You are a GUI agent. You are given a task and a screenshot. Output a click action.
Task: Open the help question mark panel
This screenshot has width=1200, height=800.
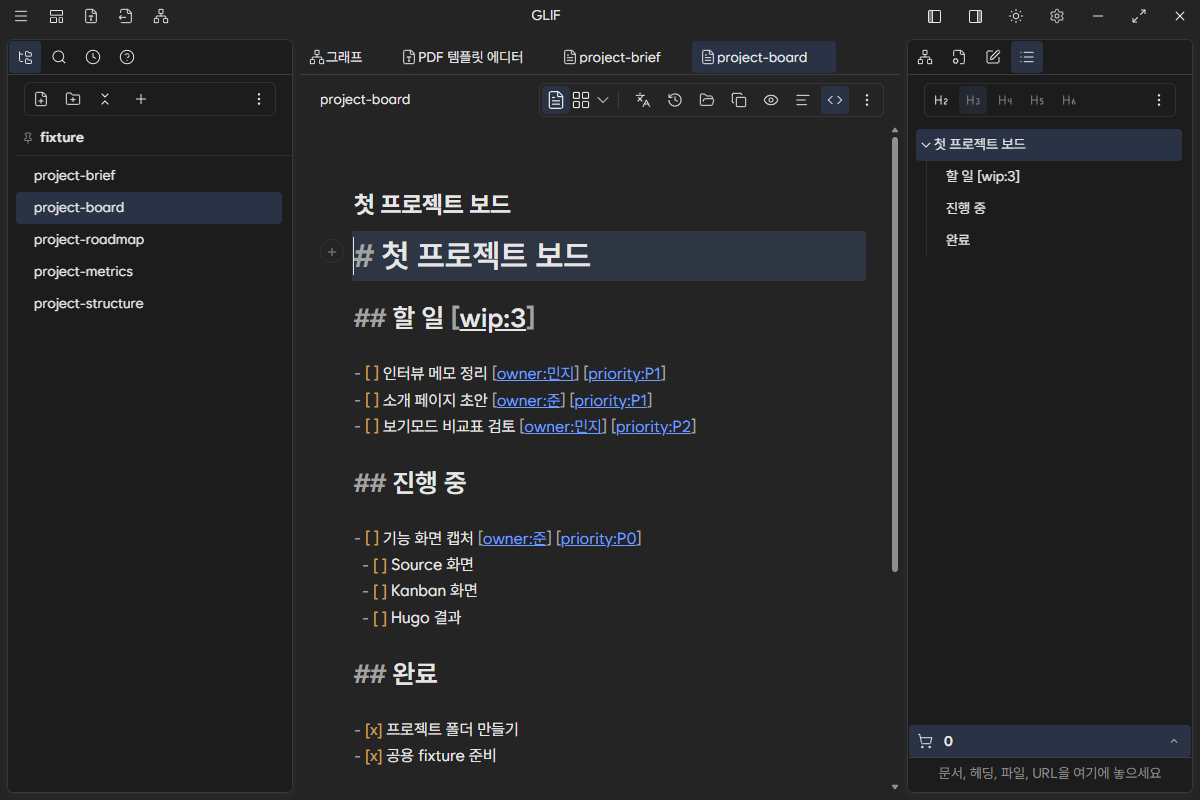tap(127, 57)
